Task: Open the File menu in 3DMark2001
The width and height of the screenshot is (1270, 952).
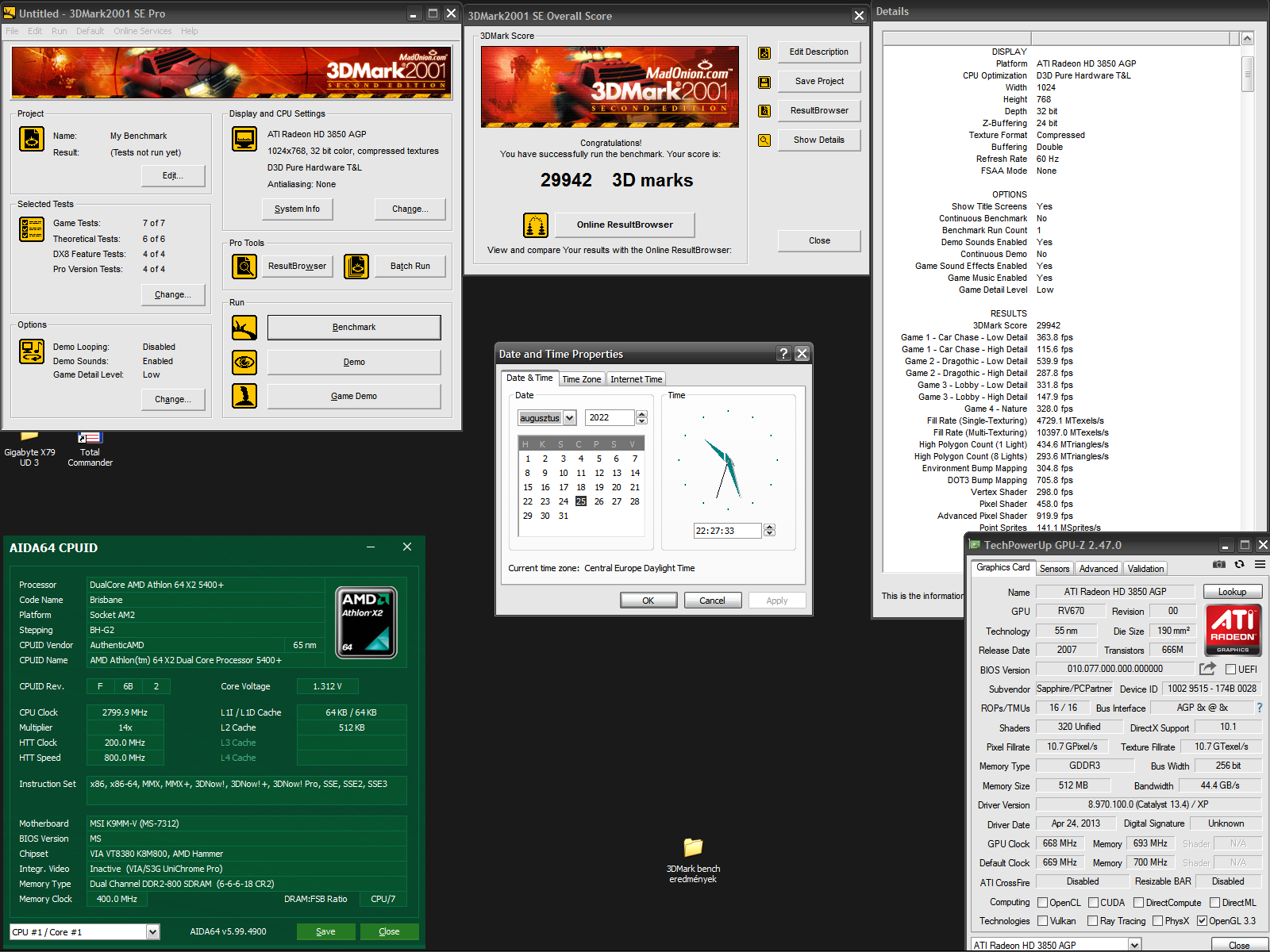Action: click(12, 31)
